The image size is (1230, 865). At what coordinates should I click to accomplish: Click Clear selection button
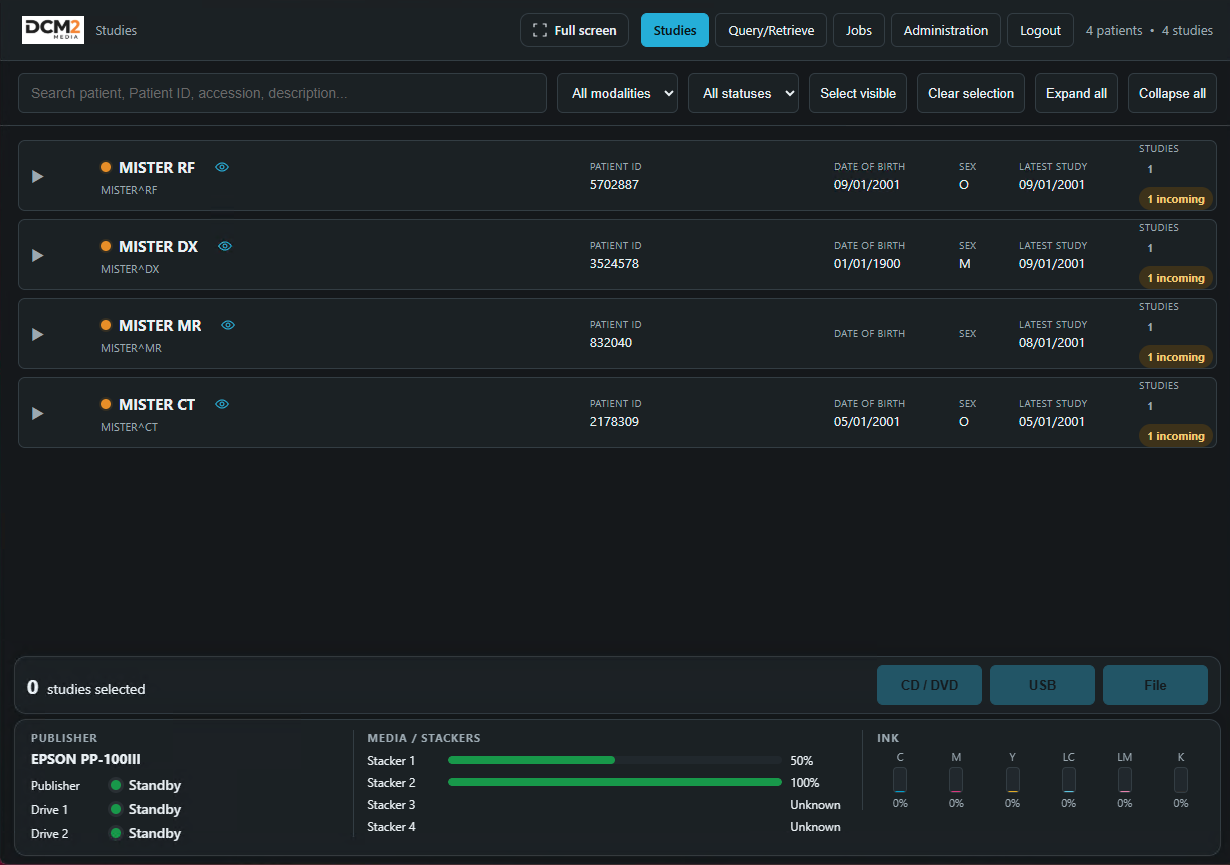pyautogui.click(x=971, y=93)
